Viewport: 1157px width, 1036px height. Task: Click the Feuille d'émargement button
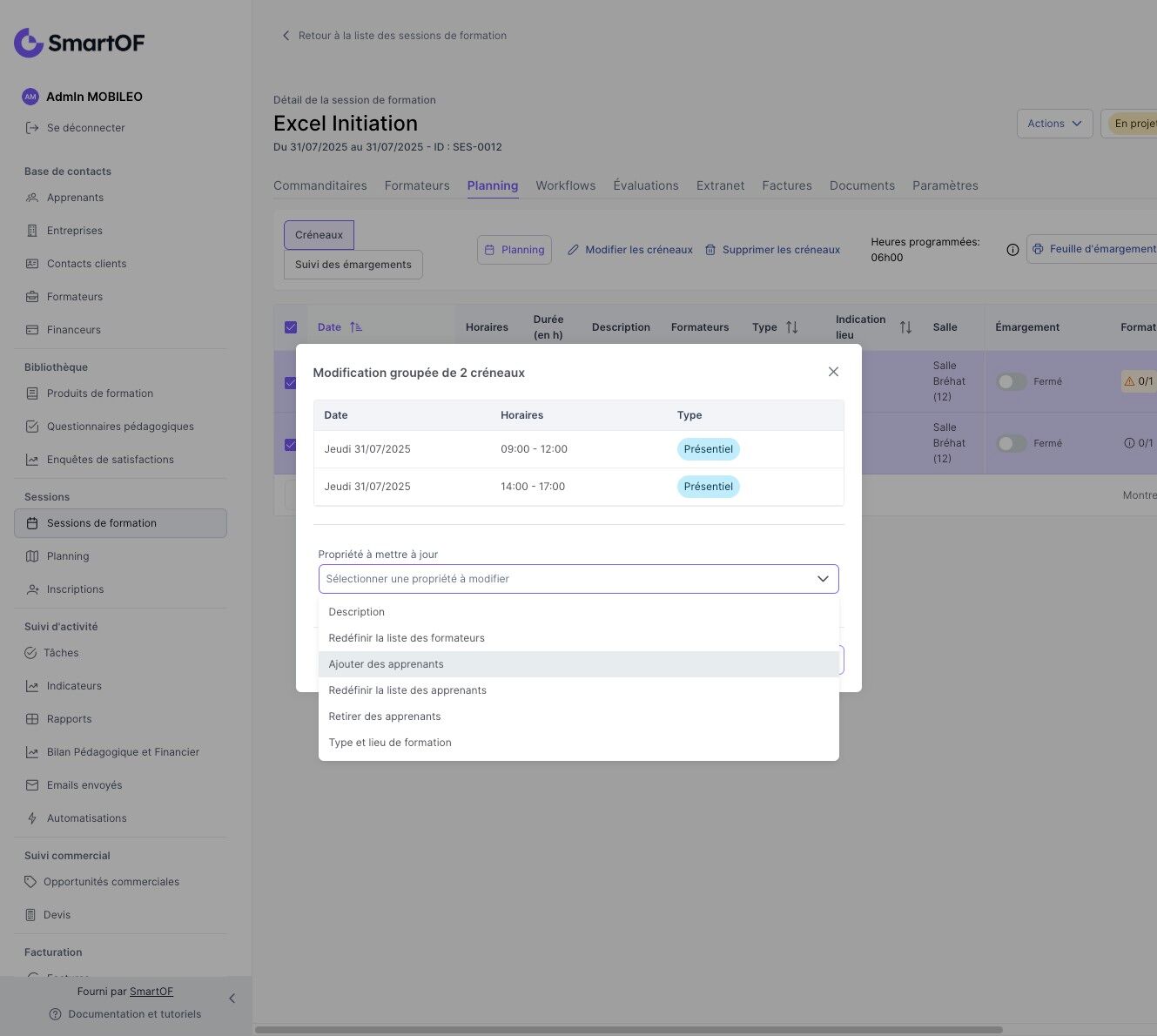pos(1092,249)
